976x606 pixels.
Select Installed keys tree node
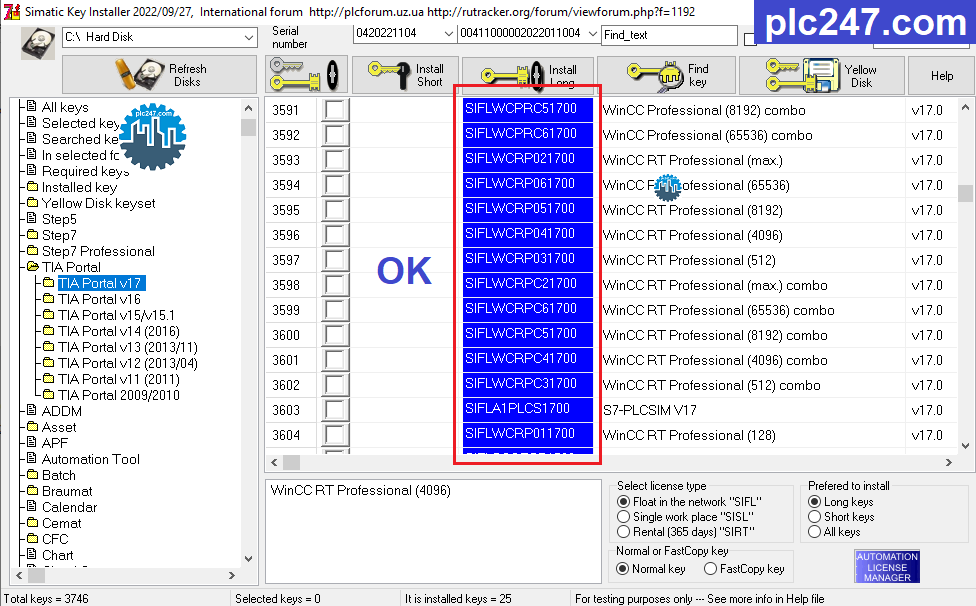click(x=79, y=187)
